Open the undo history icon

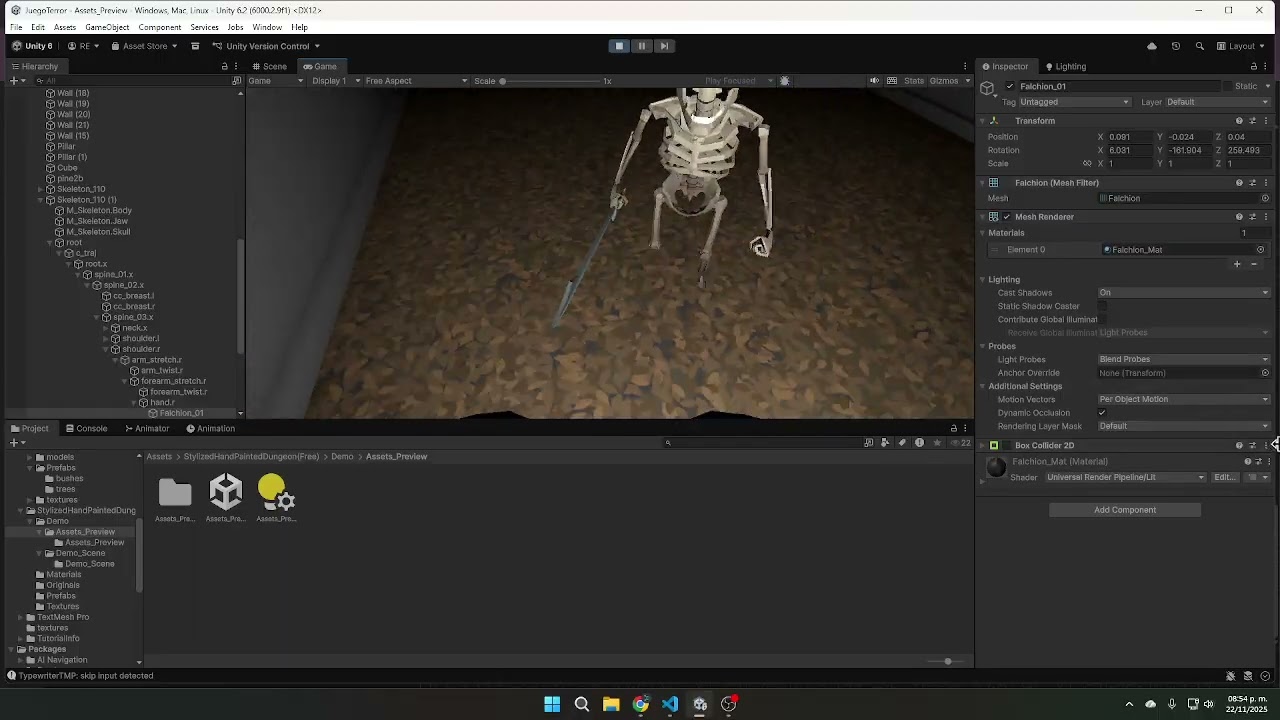pos(1176,46)
